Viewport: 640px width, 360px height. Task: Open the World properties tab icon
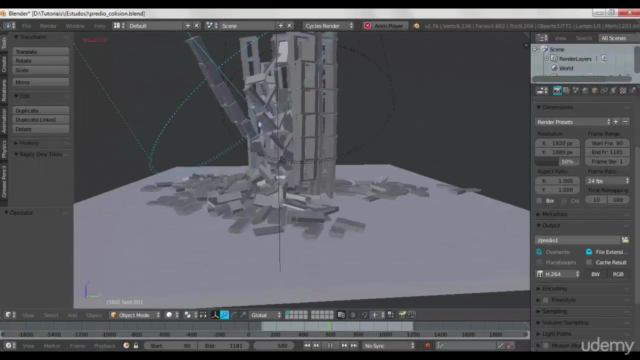(585, 91)
